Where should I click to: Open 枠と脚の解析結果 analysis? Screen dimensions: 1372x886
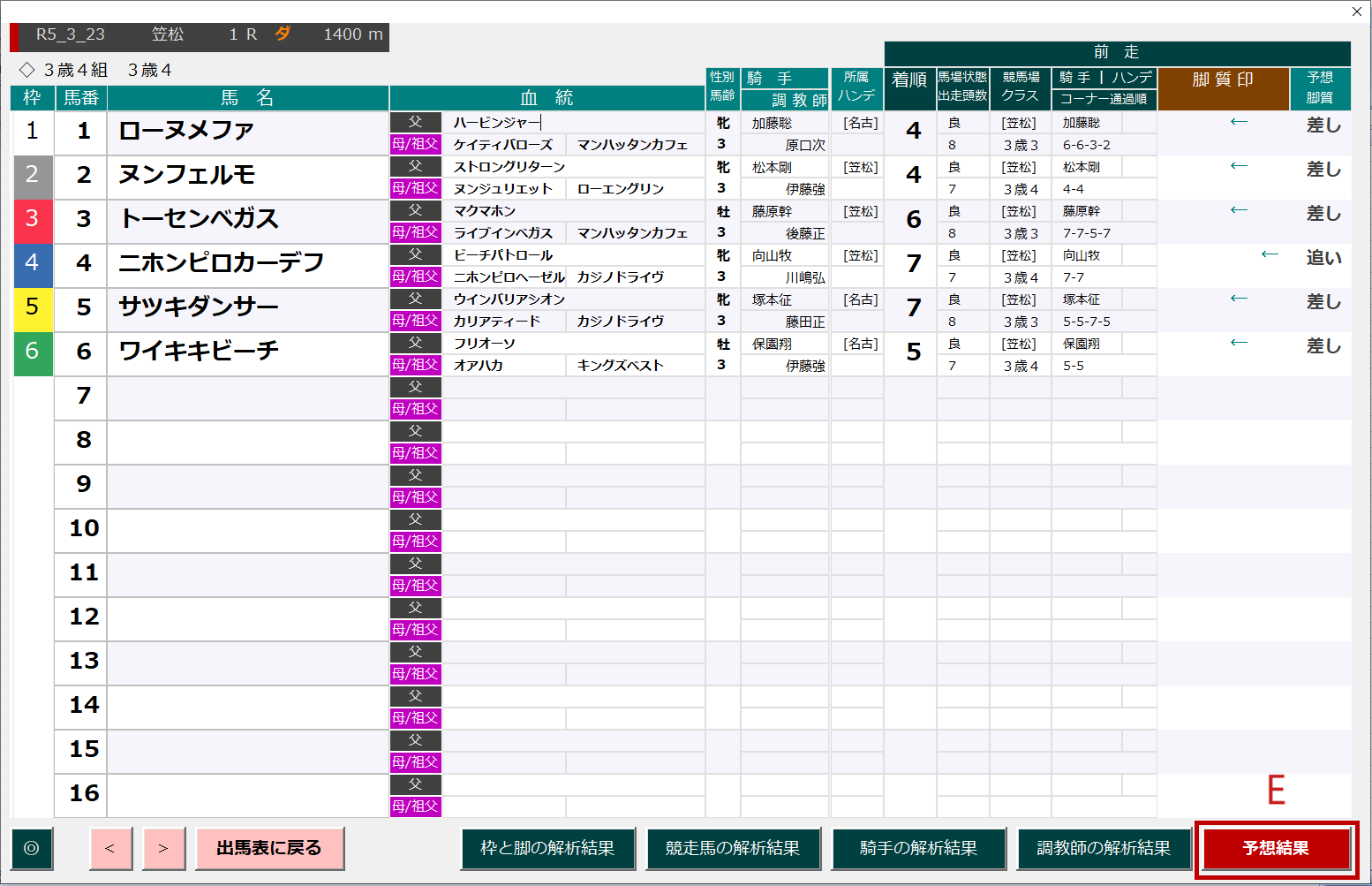[x=547, y=848]
